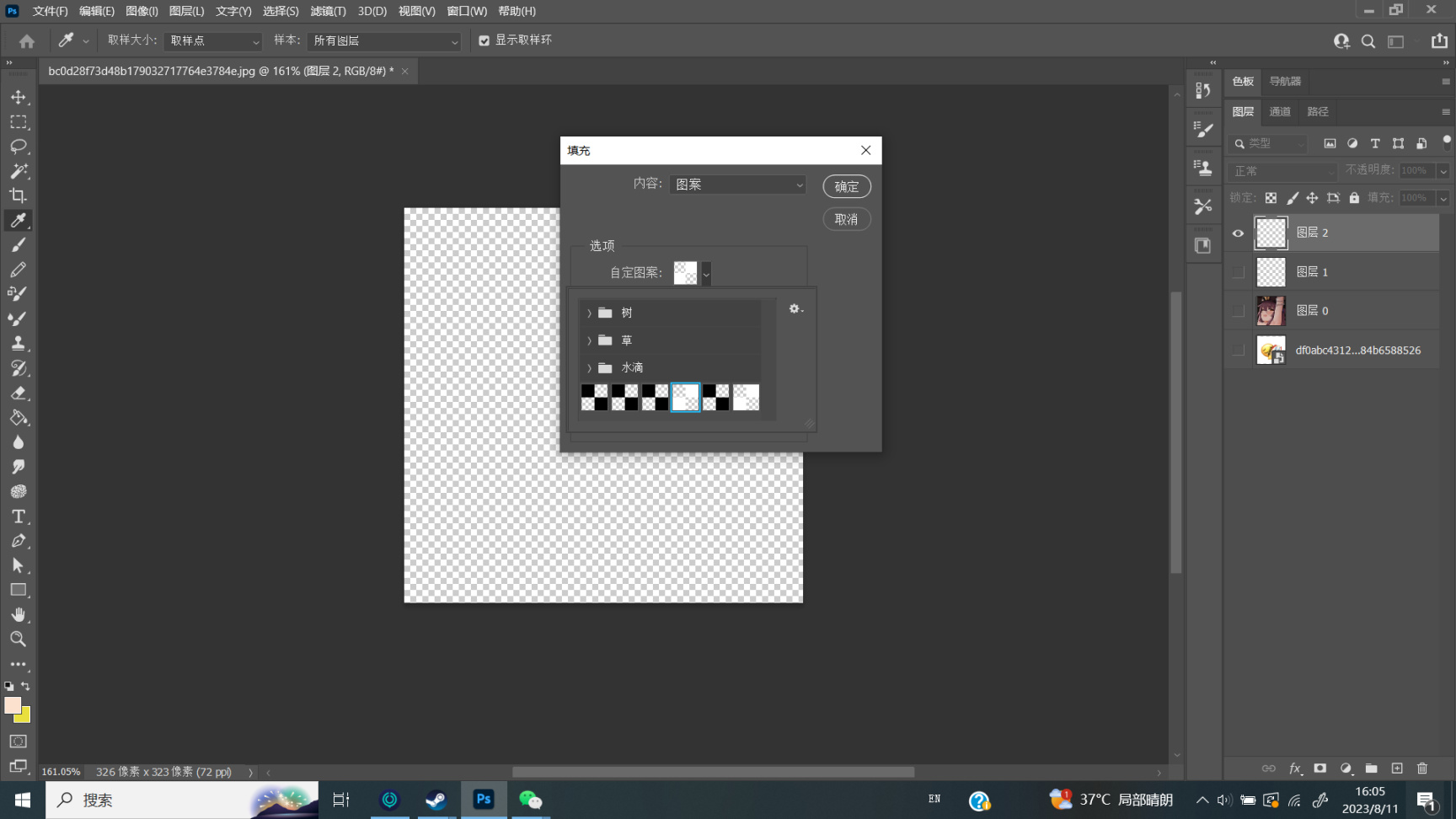
Task: Open the 文件(F) menu
Action: click(x=50, y=11)
